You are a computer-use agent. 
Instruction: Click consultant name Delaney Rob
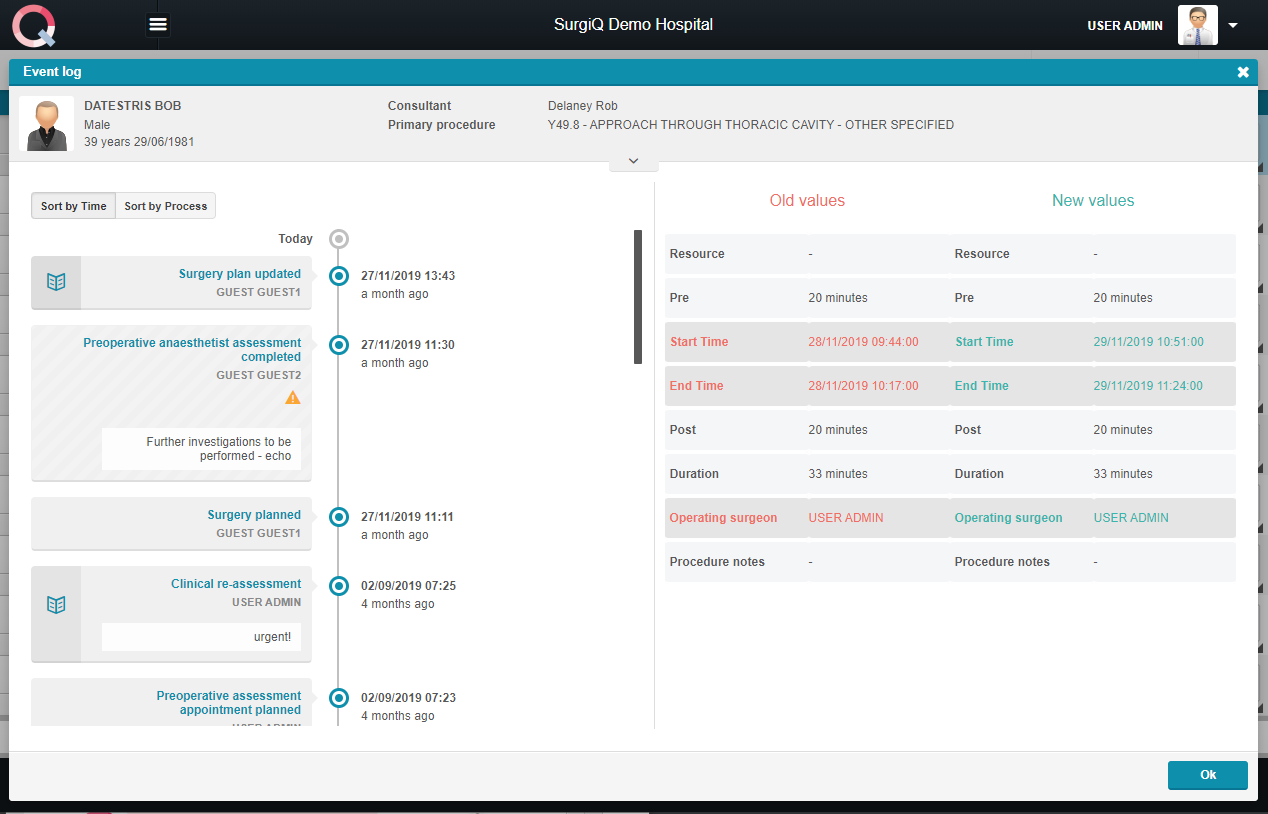click(583, 106)
